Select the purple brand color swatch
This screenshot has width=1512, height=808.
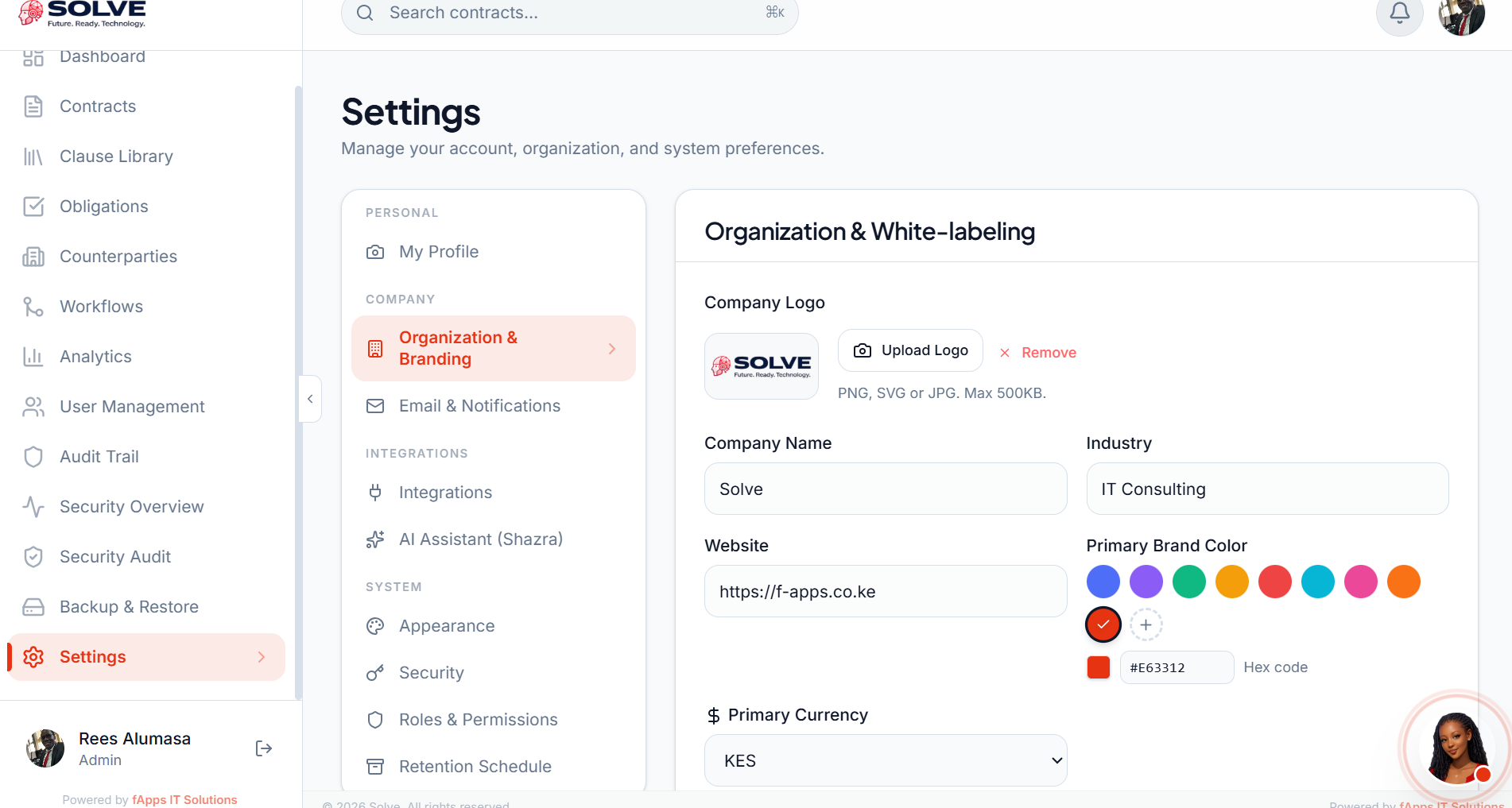coord(1146,582)
